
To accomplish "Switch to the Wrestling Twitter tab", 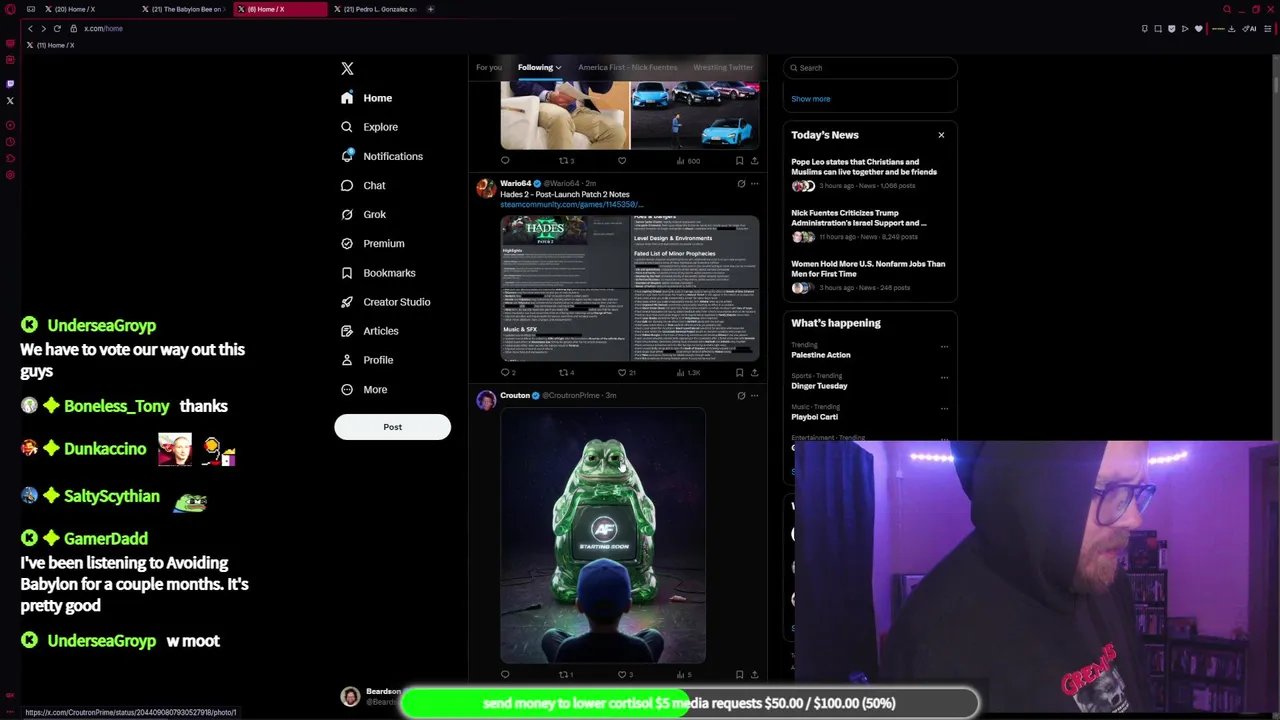I will (723, 67).
